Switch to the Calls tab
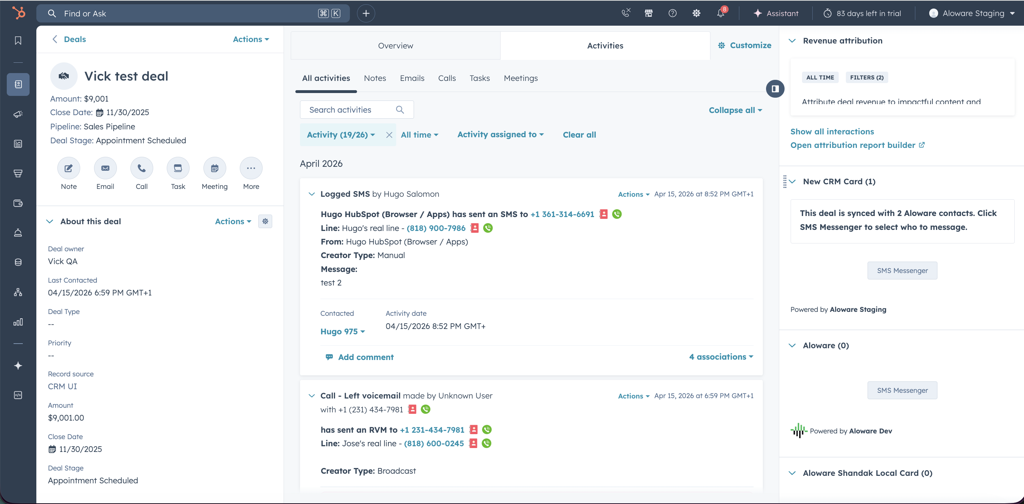The image size is (1024, 504). coord(447,78)
